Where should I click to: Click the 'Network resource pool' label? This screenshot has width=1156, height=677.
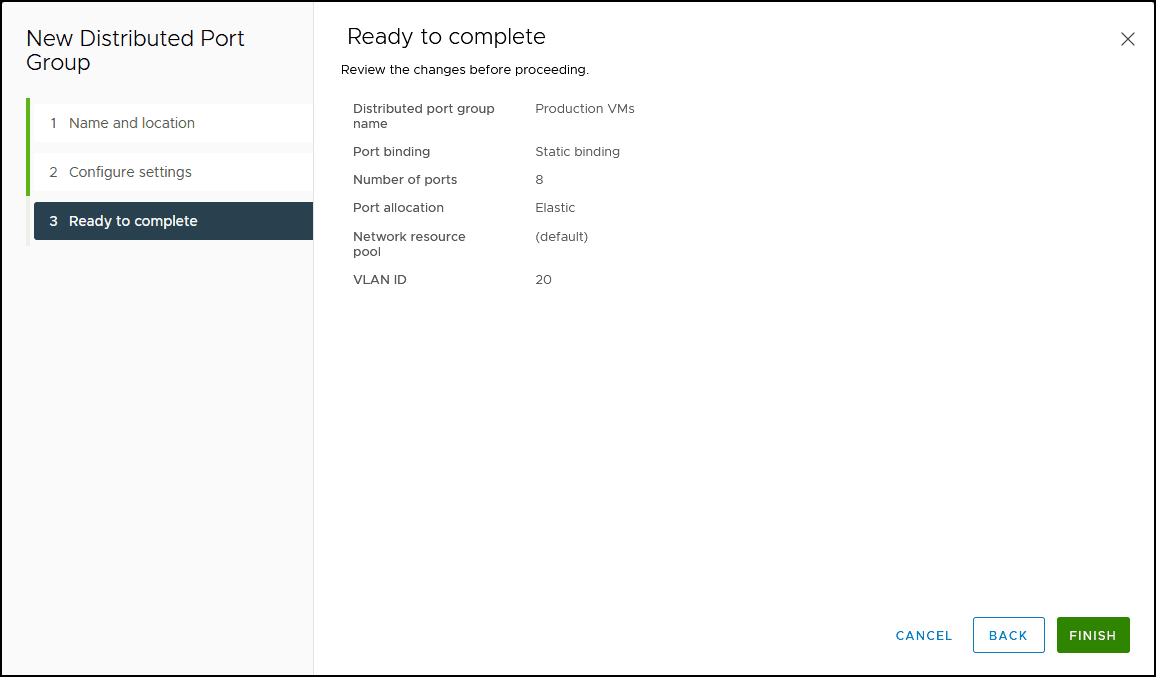pos(408,244)
